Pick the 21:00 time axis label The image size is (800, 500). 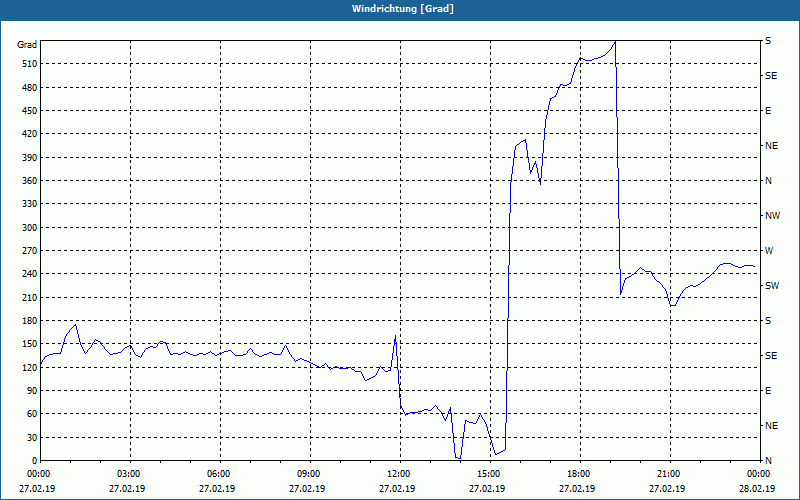coord(667,474)
